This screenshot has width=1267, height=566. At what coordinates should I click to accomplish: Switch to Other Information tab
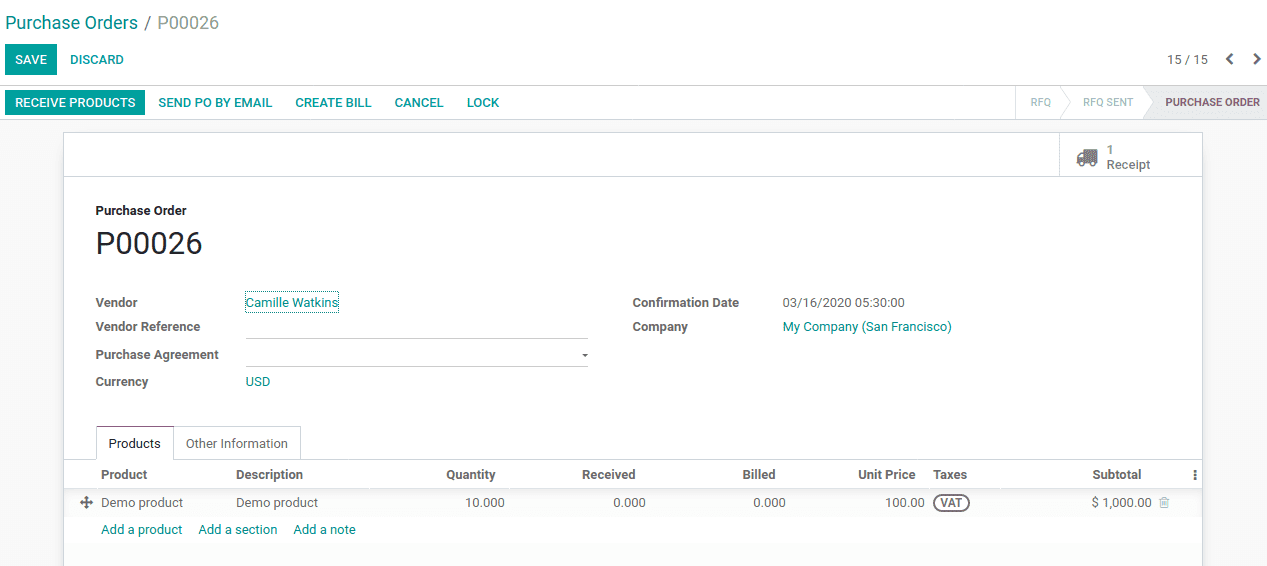point(237,443)
